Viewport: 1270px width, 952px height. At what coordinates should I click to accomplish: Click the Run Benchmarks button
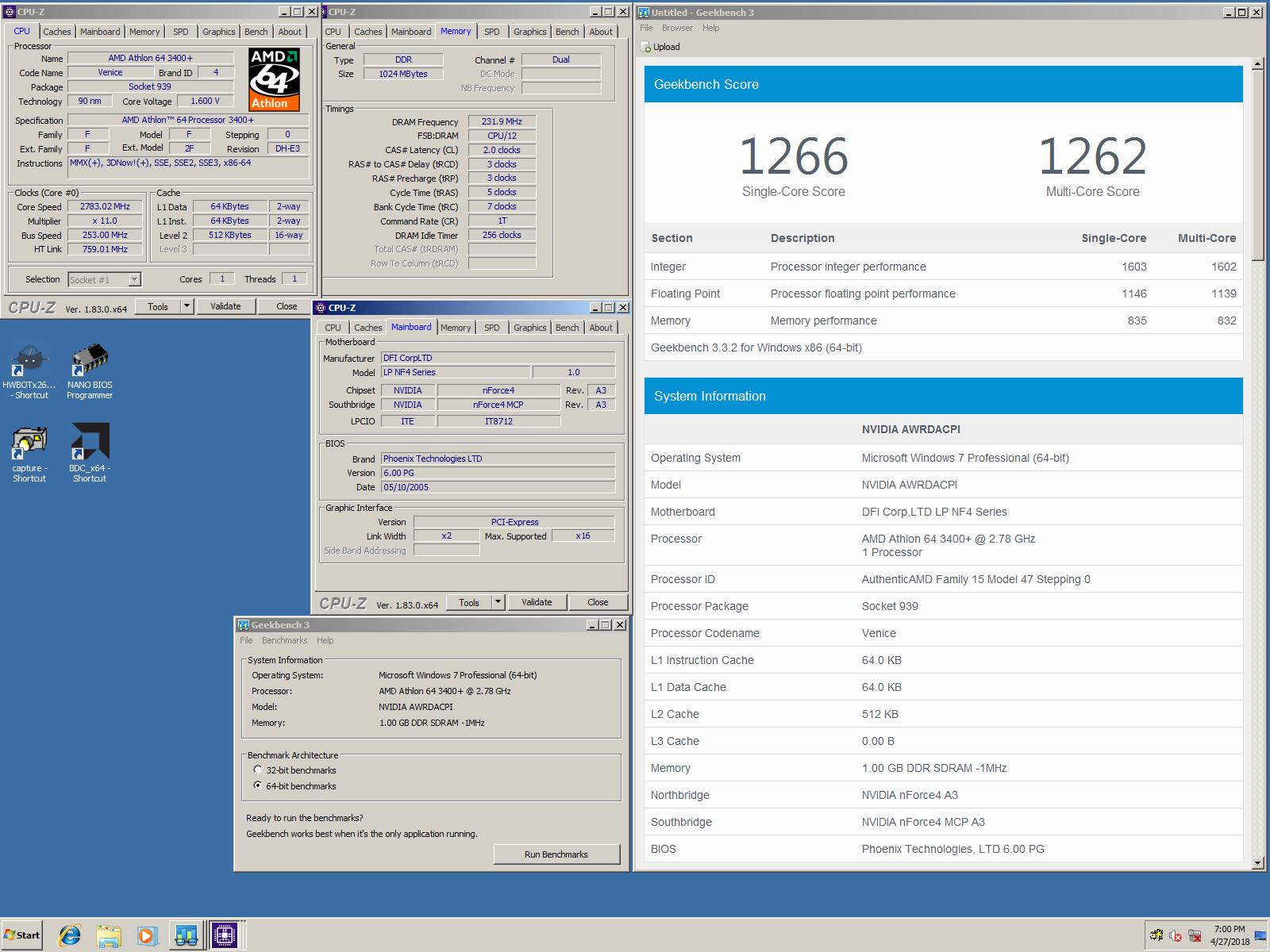pos(556,854)
